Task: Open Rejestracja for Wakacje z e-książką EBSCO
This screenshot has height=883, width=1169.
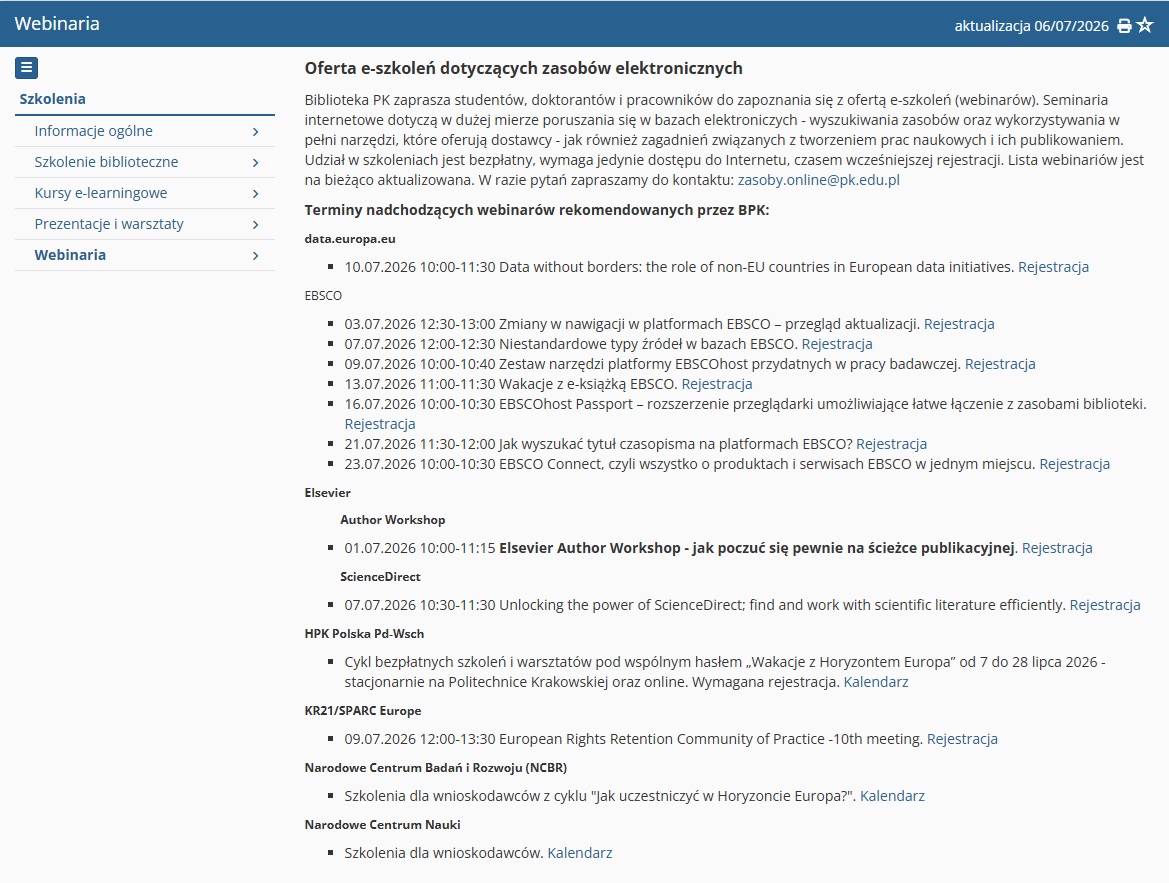Action: [716, 384]
